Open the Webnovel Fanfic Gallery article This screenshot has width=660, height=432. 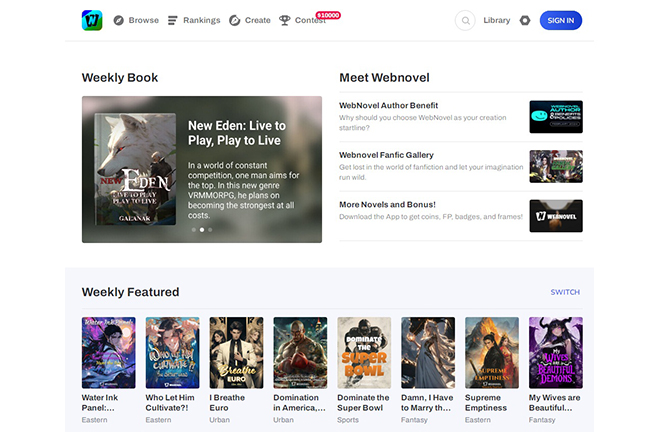[386, 155]
